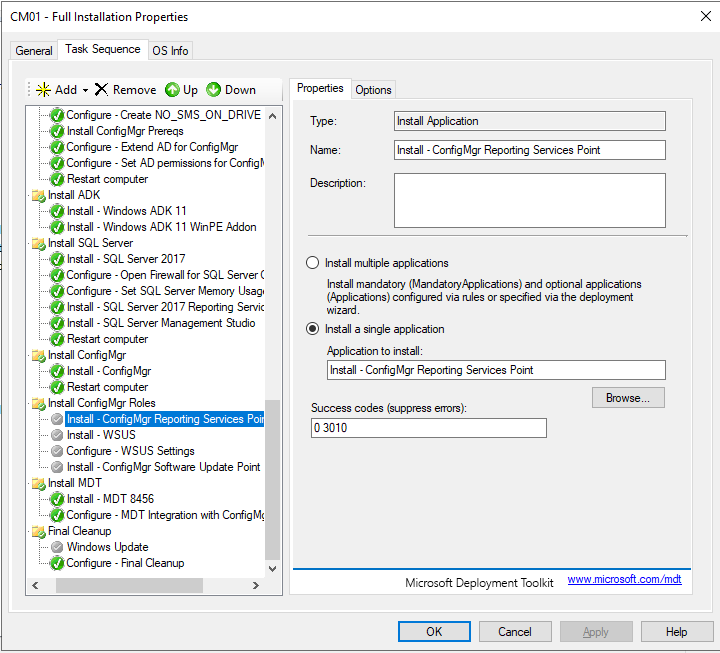Viewport: 720px width, 653px height.
Task: Switch to the Task Sequence tab
Action: coord(103,49)
